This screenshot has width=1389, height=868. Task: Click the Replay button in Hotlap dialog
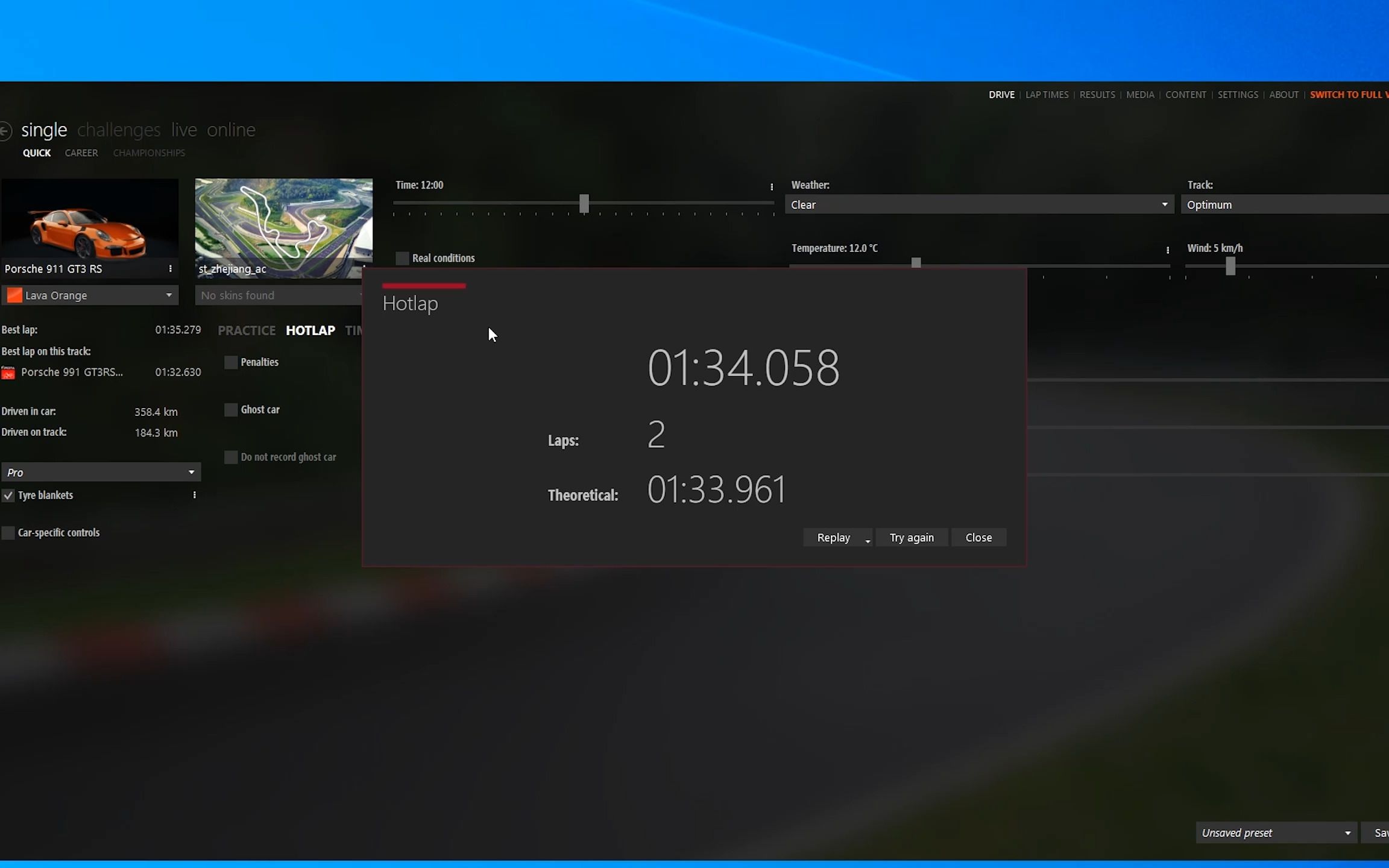[x=833, y=538]
